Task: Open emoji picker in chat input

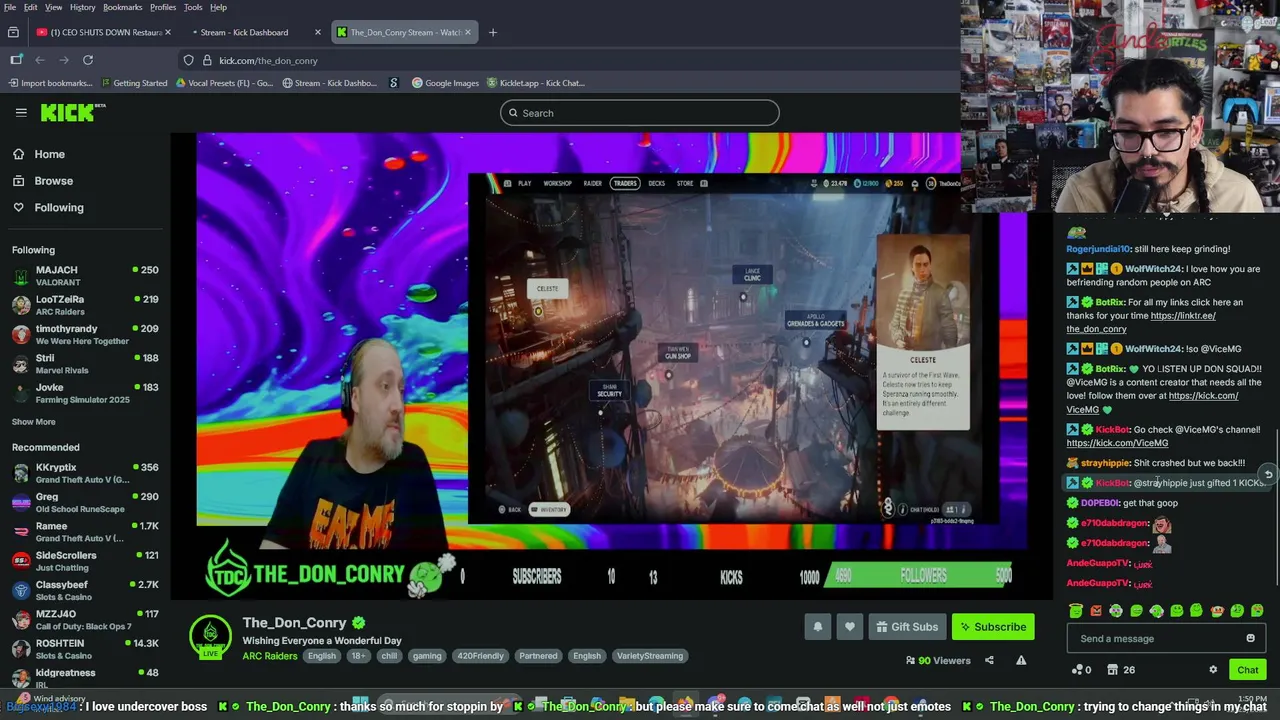Action: coord(1250,639)
